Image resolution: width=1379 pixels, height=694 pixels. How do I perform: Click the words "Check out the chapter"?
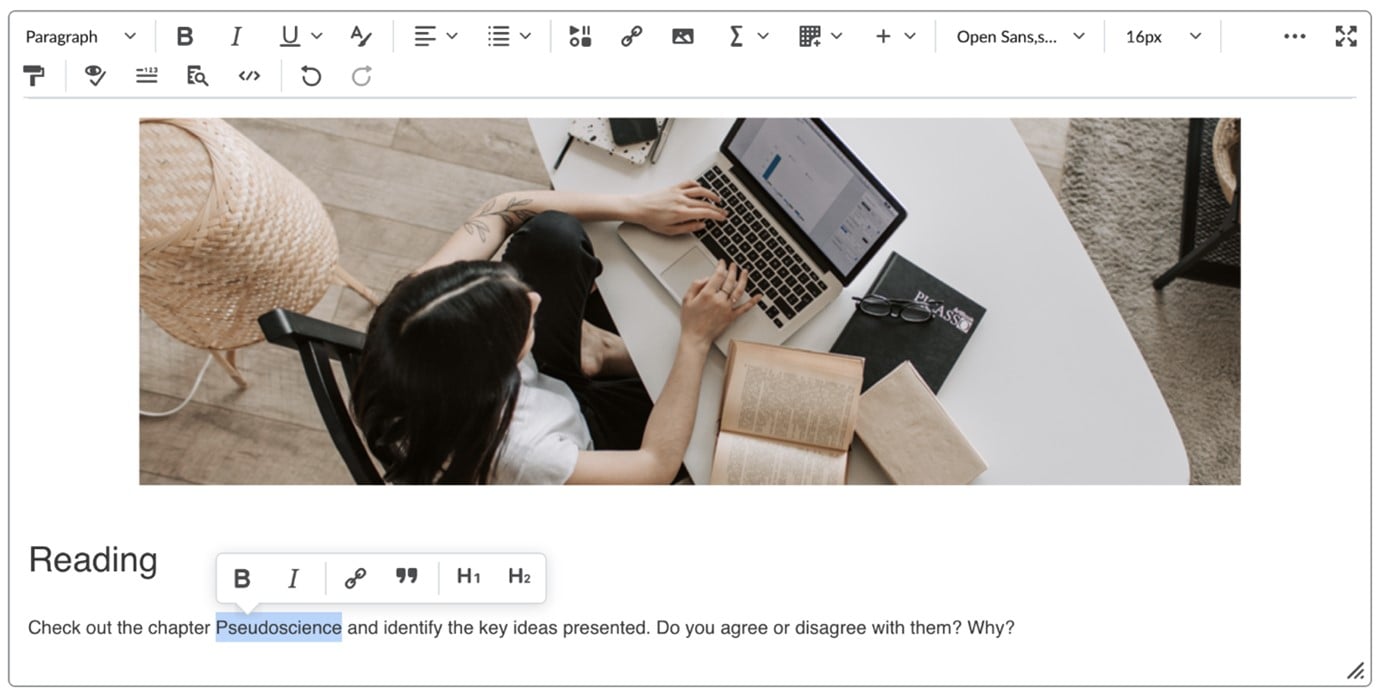tap(119, 628)
